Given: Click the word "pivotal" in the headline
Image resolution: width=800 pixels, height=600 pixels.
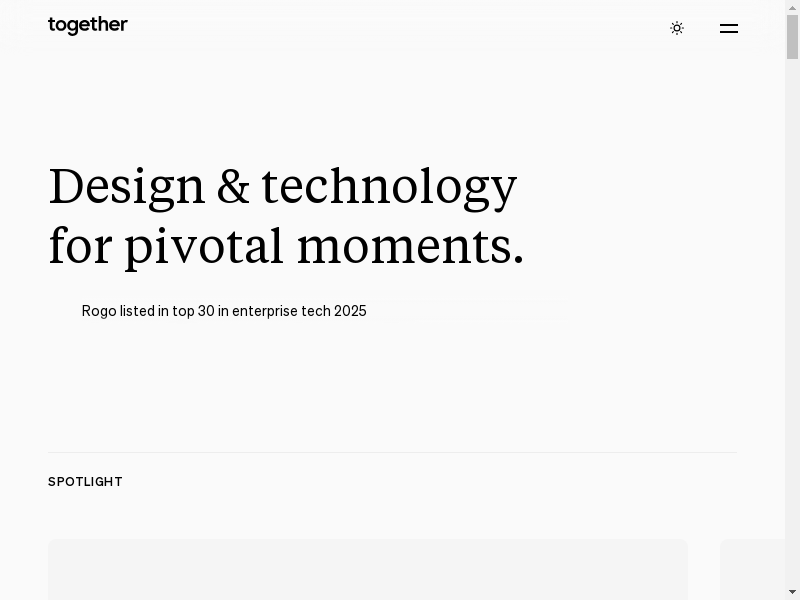Looking at the screenshot, I should click(204, 247).
